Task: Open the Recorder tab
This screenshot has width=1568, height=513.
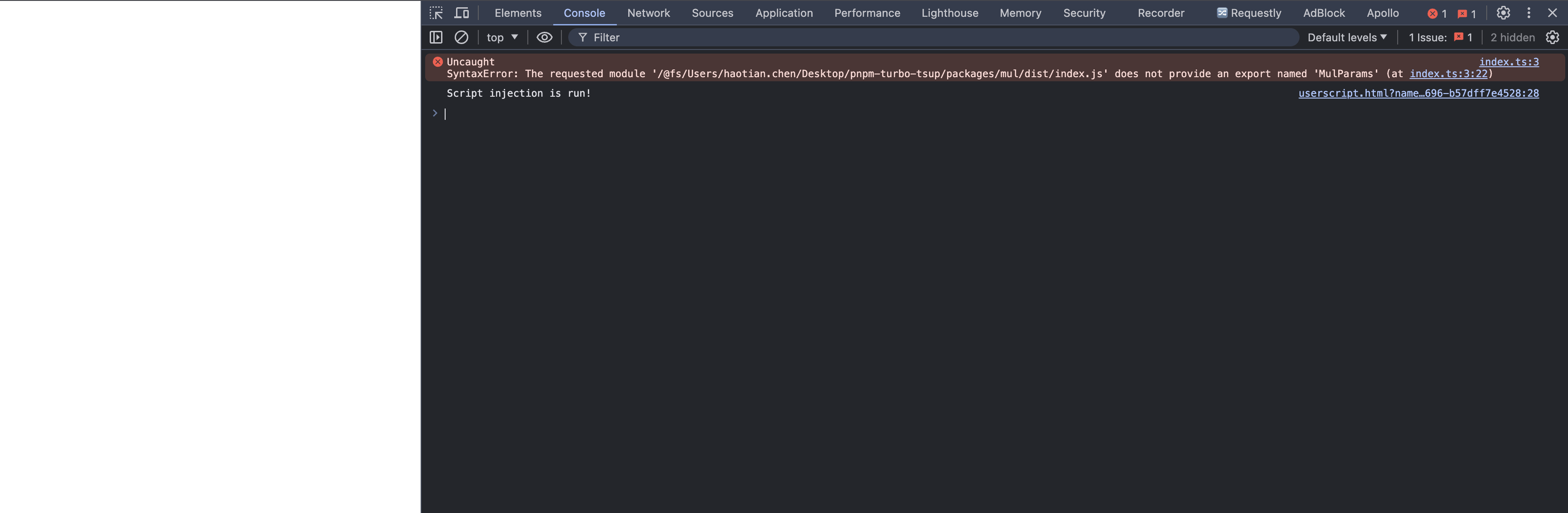Action: point(1161,13)
